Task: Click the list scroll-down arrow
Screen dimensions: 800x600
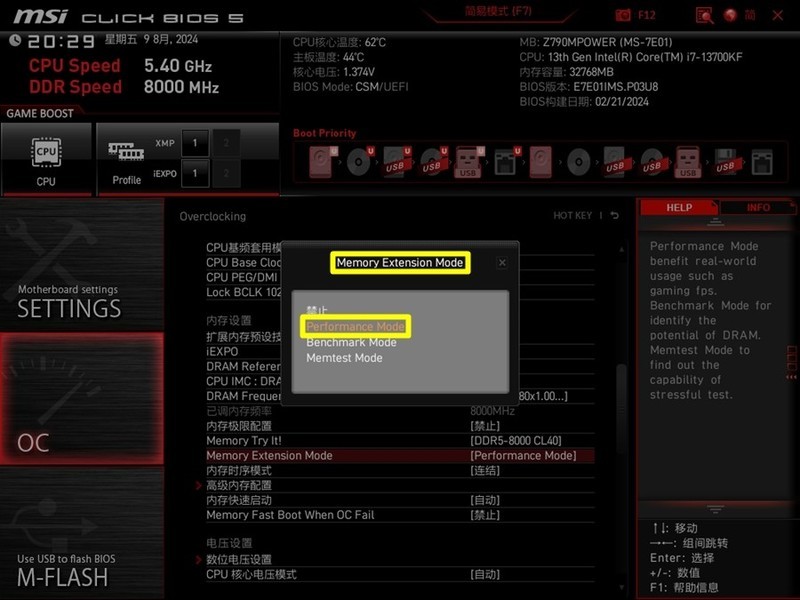Action: 621,587
